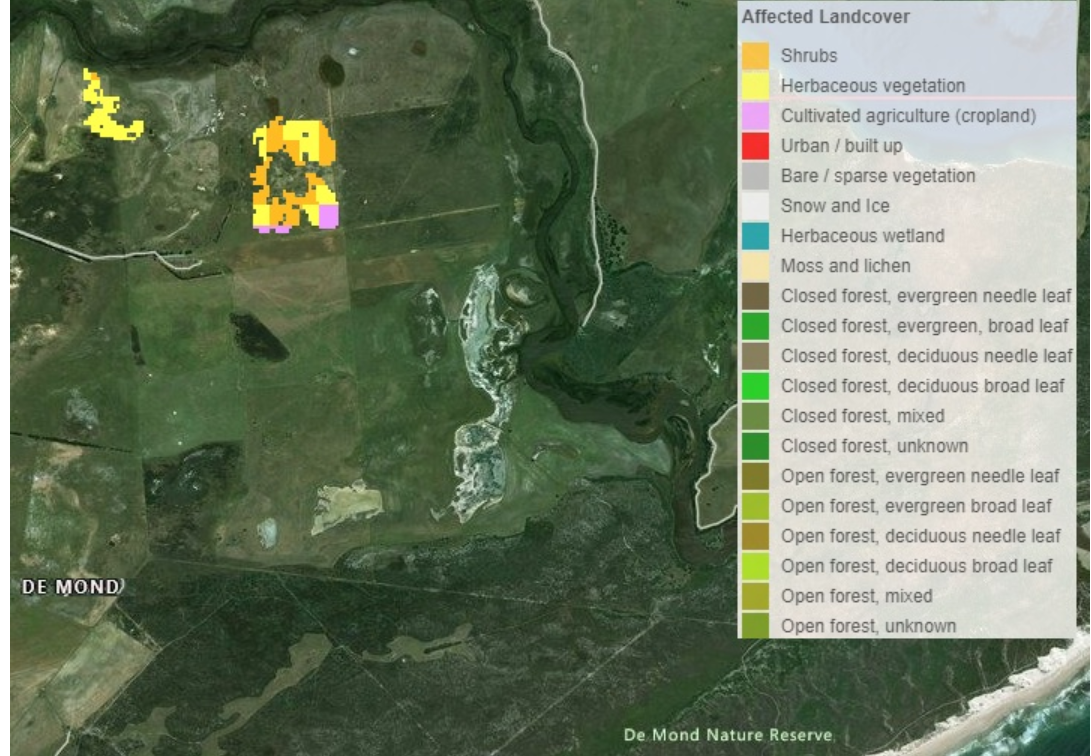Click the 'Herbaceous wetland' label
The image size is (1091, 756).
[862, 236]
